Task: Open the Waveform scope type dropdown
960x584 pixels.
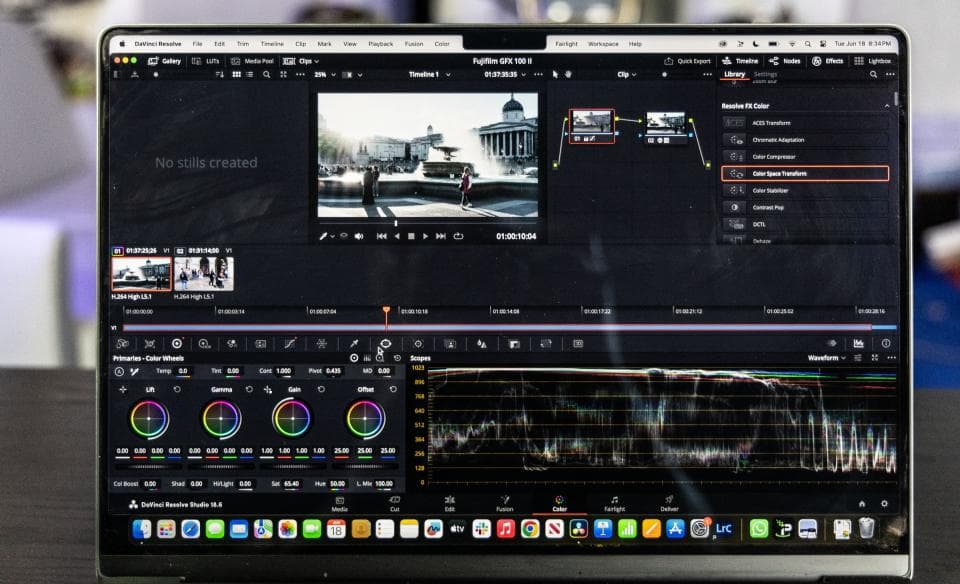Action: [827, 358]
